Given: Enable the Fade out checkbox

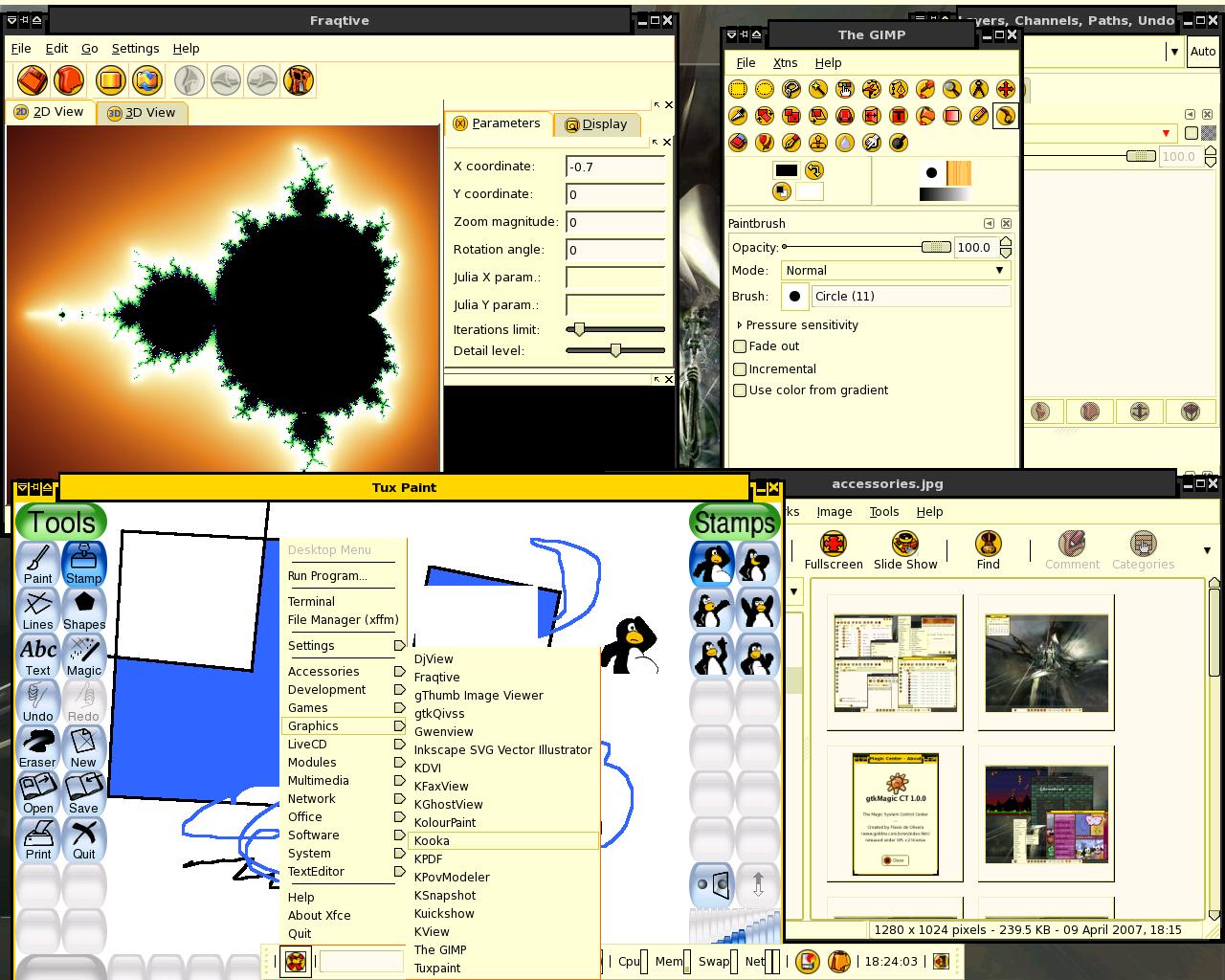Looking at the screenshot, I should [740, 346].
